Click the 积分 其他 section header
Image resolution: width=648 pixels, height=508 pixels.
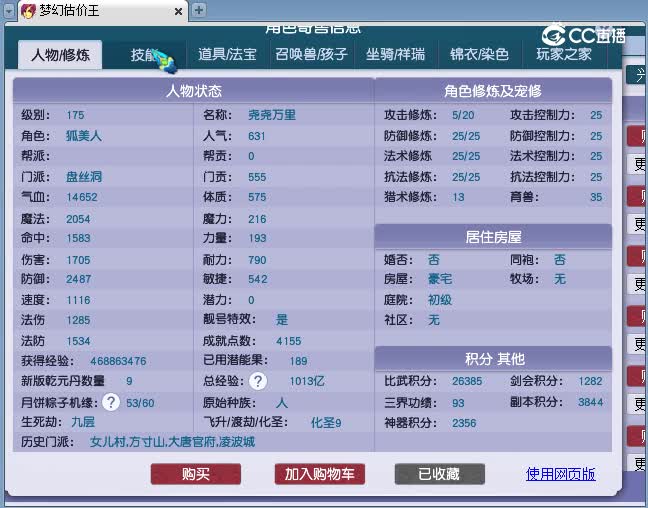493,358
